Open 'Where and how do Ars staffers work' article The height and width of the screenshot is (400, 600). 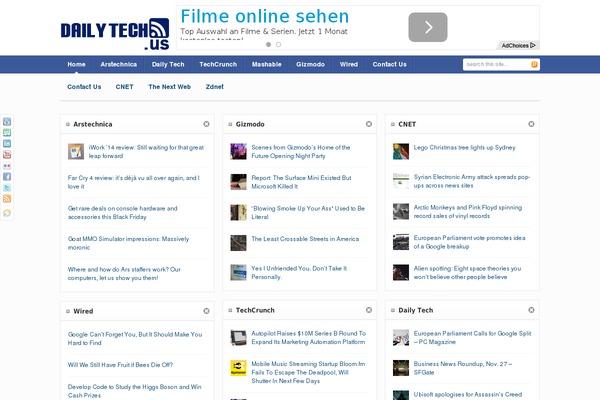pos(124,274)
